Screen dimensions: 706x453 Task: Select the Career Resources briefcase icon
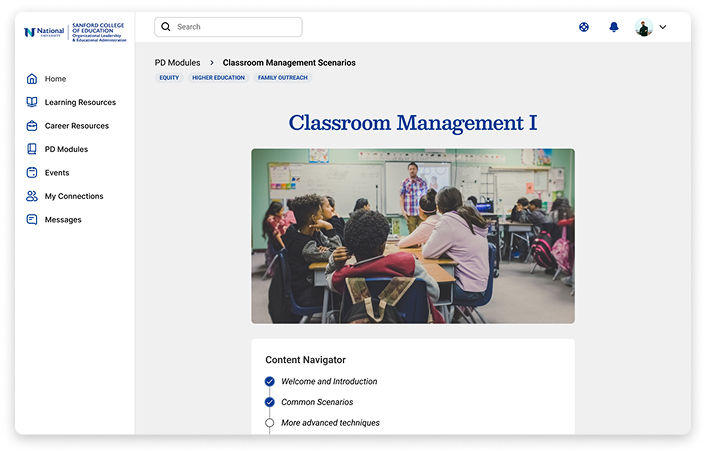[x=32, y=126]
